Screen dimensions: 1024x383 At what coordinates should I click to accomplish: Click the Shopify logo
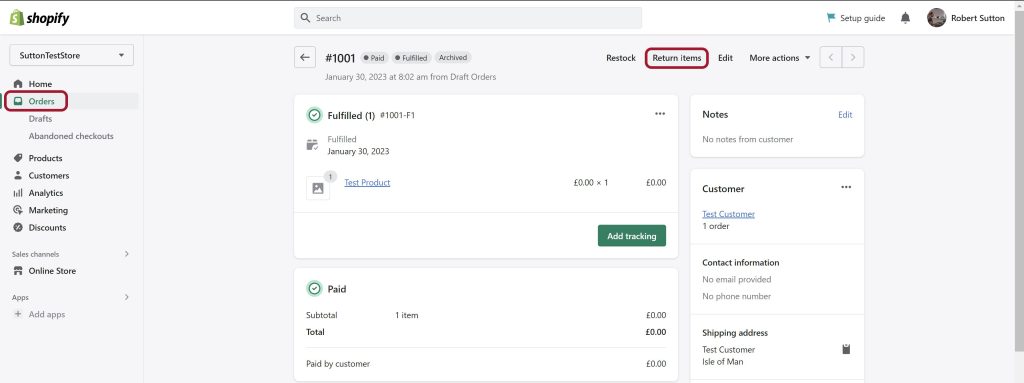pyautogui.click(x=39, y=18)
